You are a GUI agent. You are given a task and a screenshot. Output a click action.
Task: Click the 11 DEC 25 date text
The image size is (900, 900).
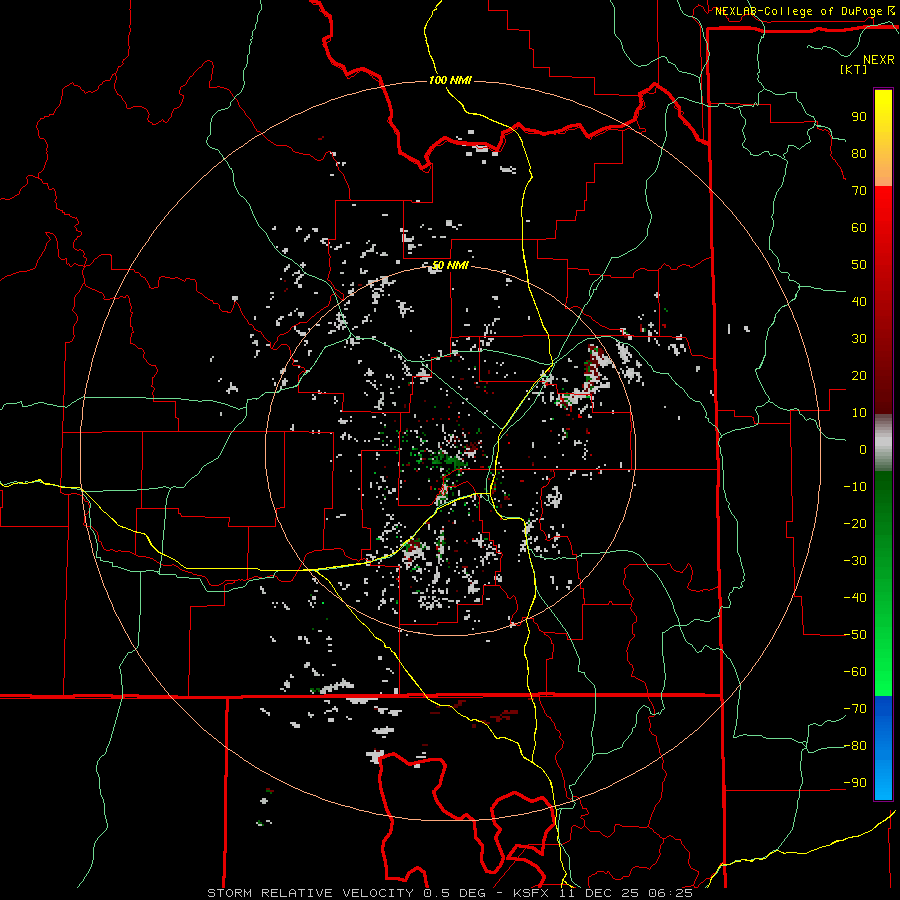pyautogui.click(x=600, y=893)
